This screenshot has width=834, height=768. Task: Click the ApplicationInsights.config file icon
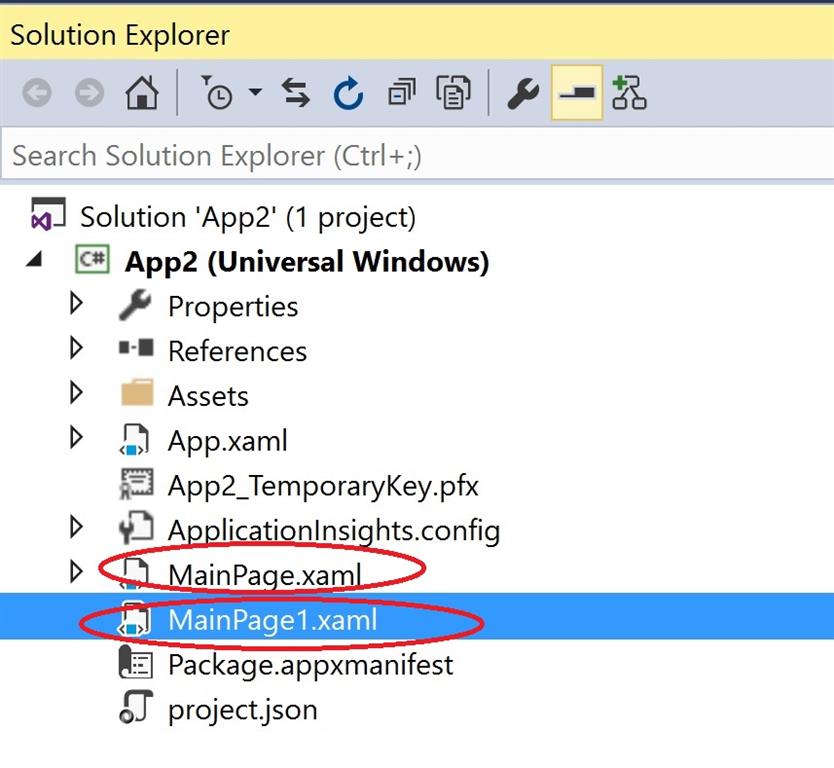coord(136,528)
